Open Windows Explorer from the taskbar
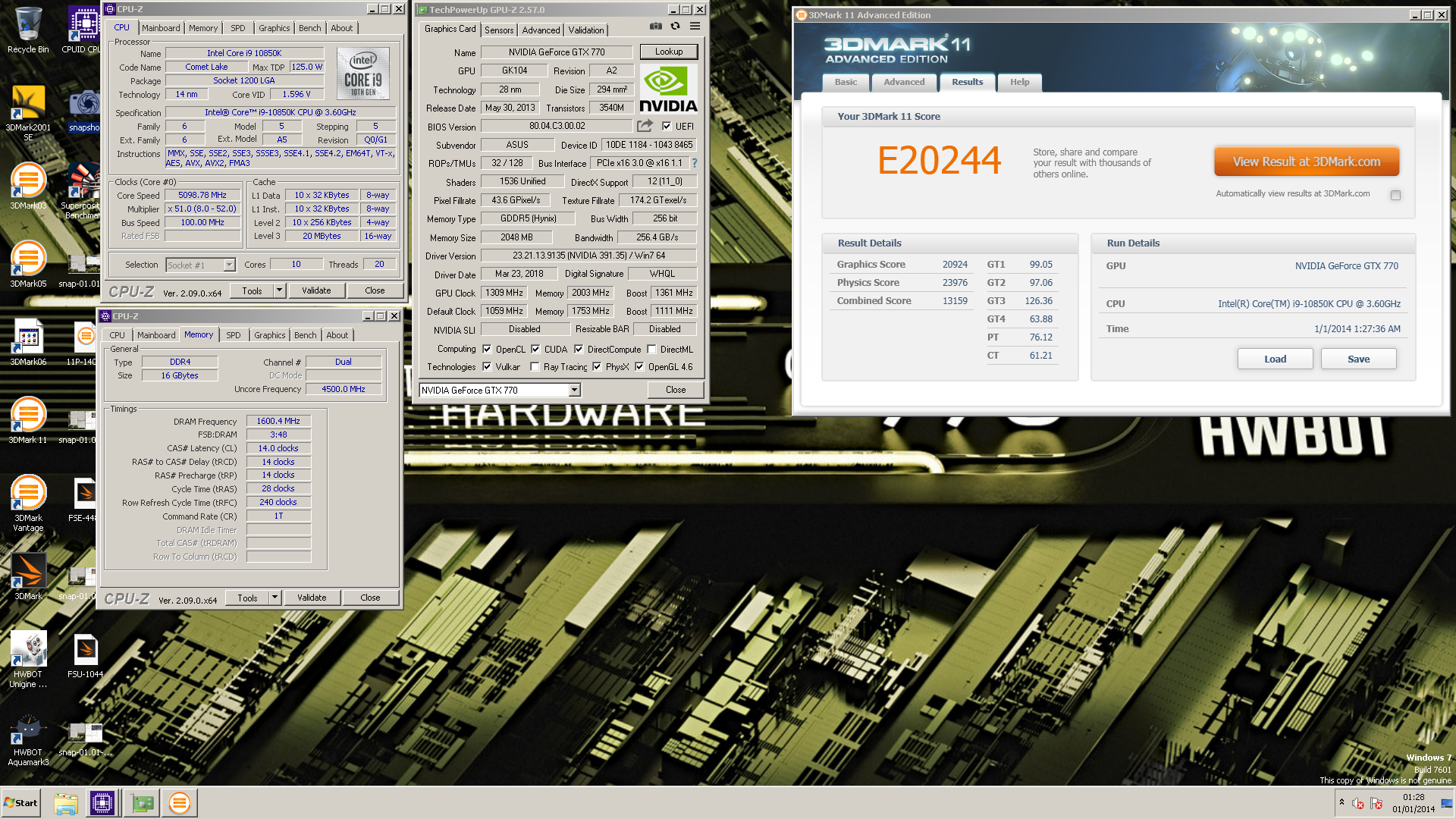This screenshot has width=1456, height=819. pos(66,803)
